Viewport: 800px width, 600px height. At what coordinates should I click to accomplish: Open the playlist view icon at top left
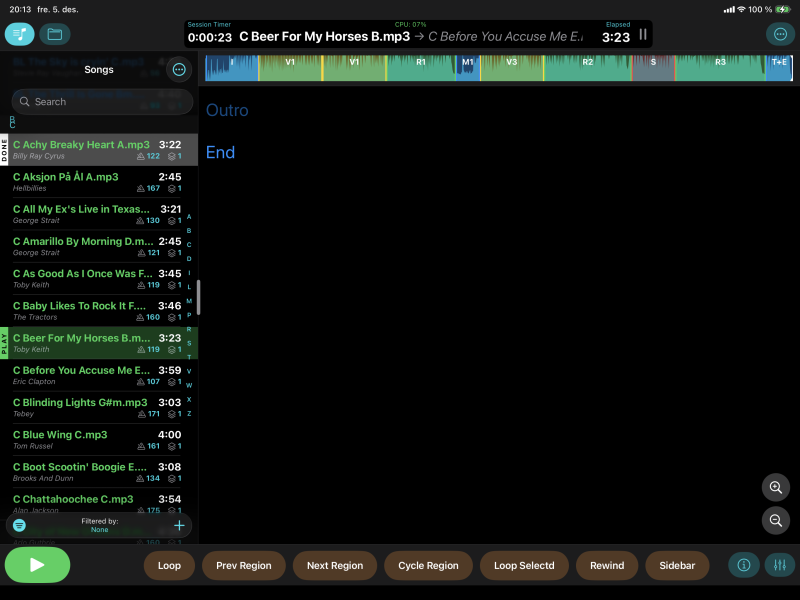pyautogui.click(x=19, y=34)
